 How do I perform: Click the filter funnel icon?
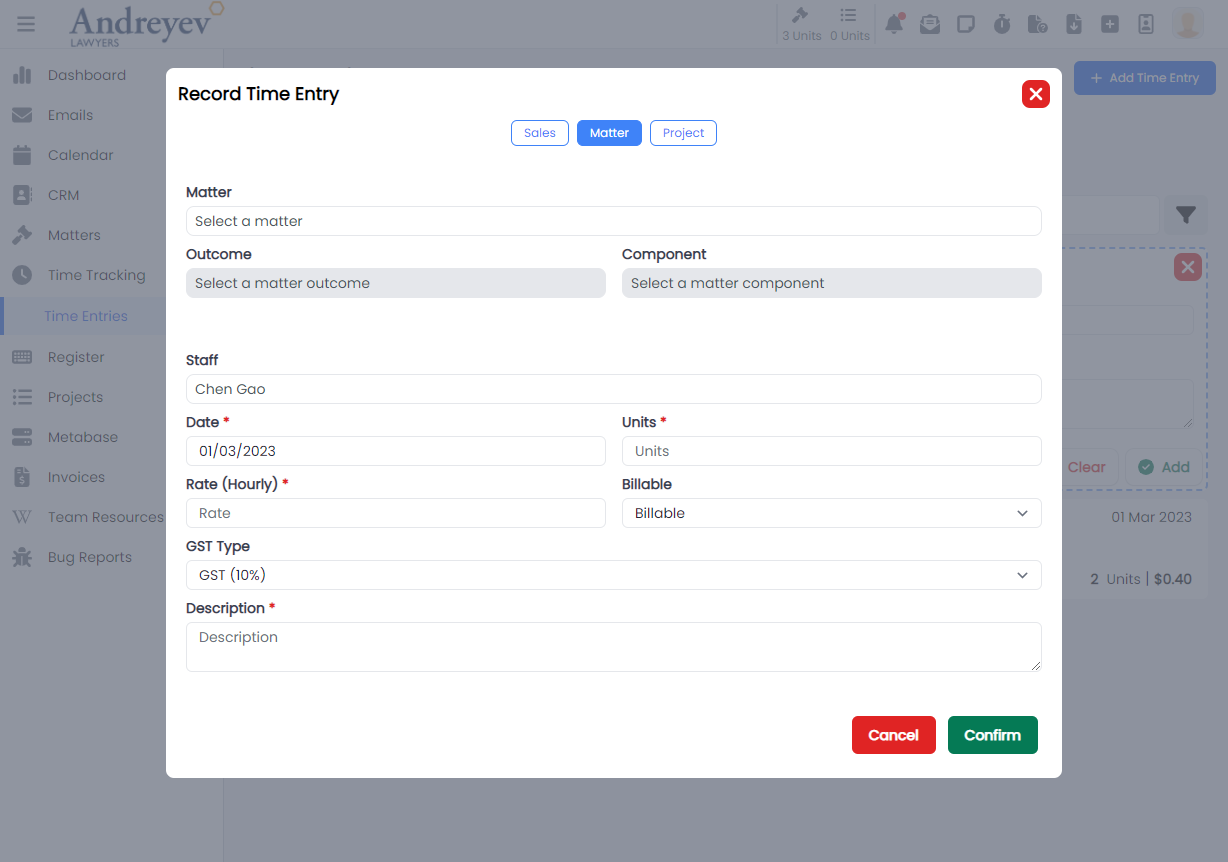pyautogui.click(x=1186, y=215)
